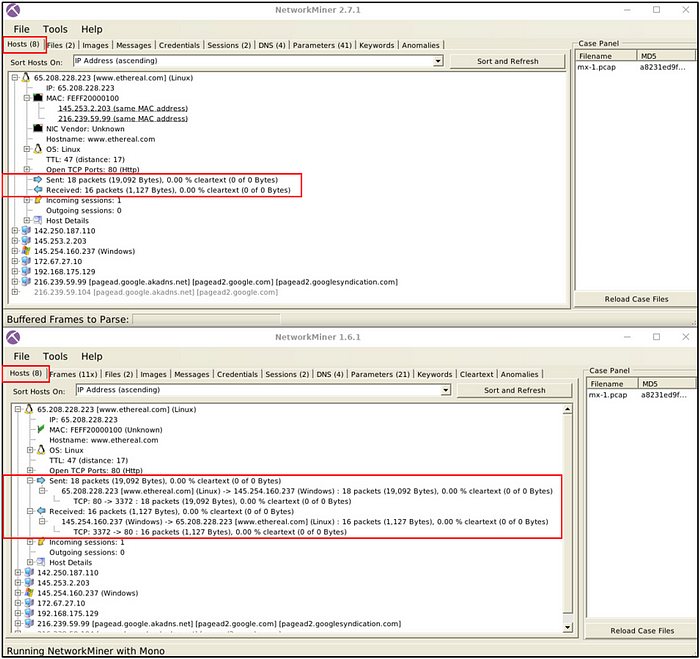Expand the 192.168.175.129 host node in NetworkMiner 1.6.1
The width and height of the screenshot is (700, 659).
click(18, 613)
